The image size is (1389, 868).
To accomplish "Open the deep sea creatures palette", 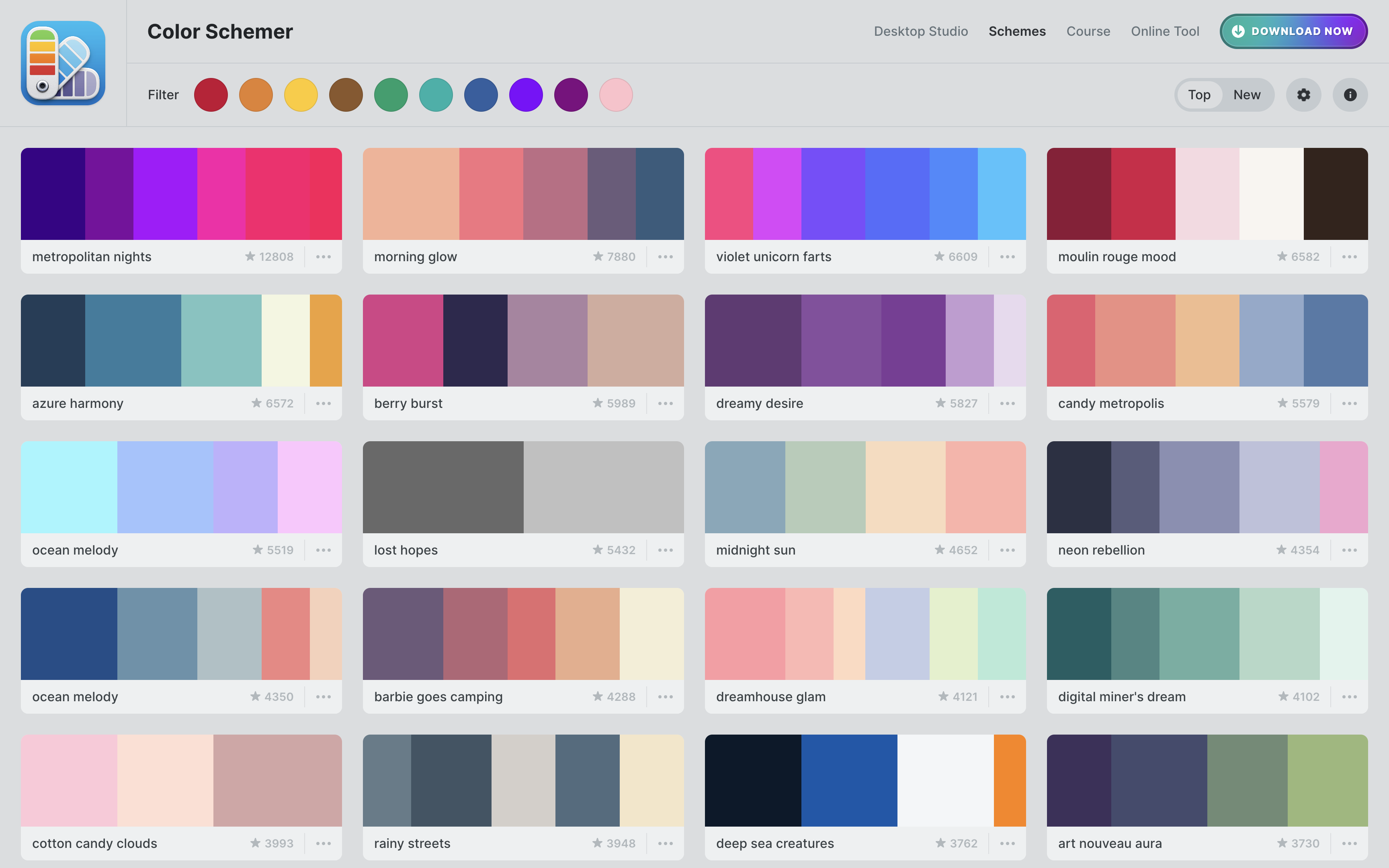I will 865,780.
